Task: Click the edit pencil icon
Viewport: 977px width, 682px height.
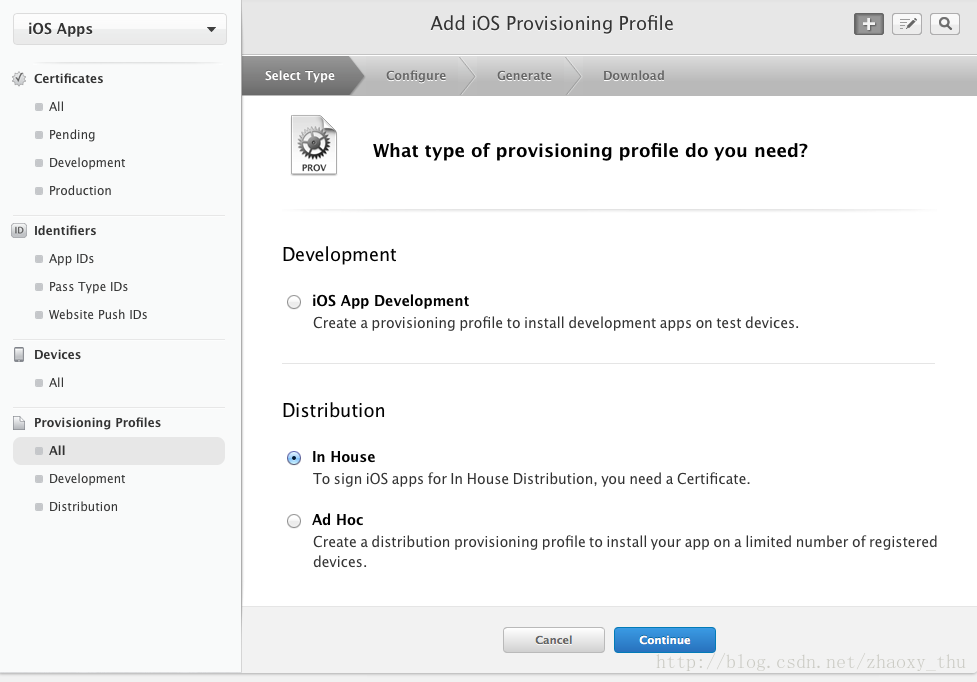Action: point(907,24)
